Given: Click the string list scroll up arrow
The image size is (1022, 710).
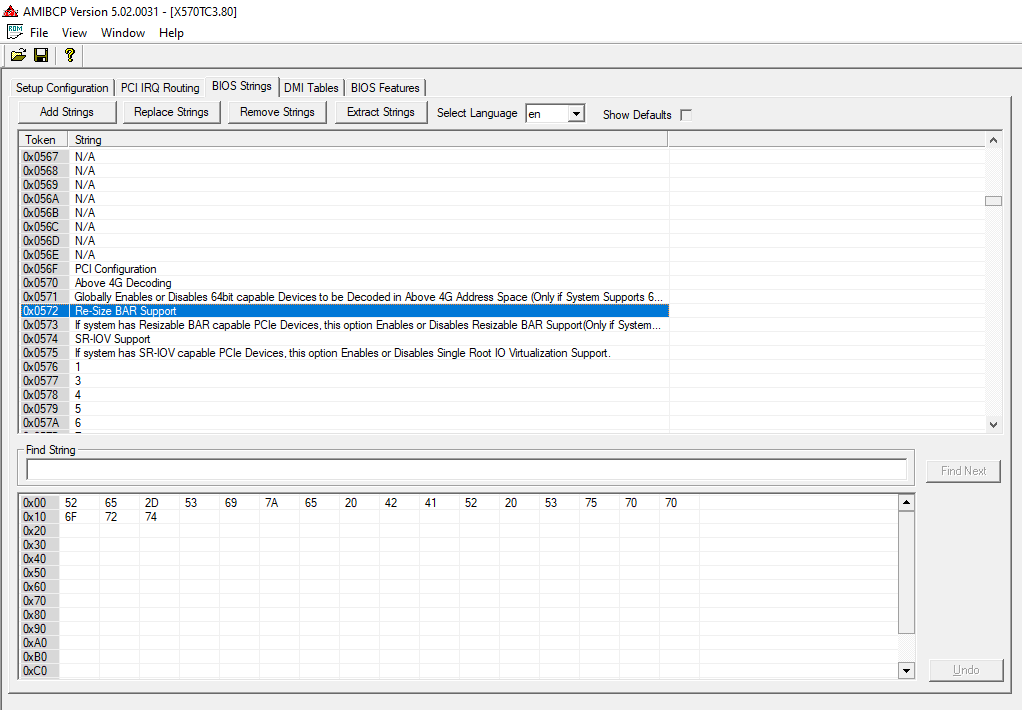Looking at the screenshot, I should click(x=993, y=140).
